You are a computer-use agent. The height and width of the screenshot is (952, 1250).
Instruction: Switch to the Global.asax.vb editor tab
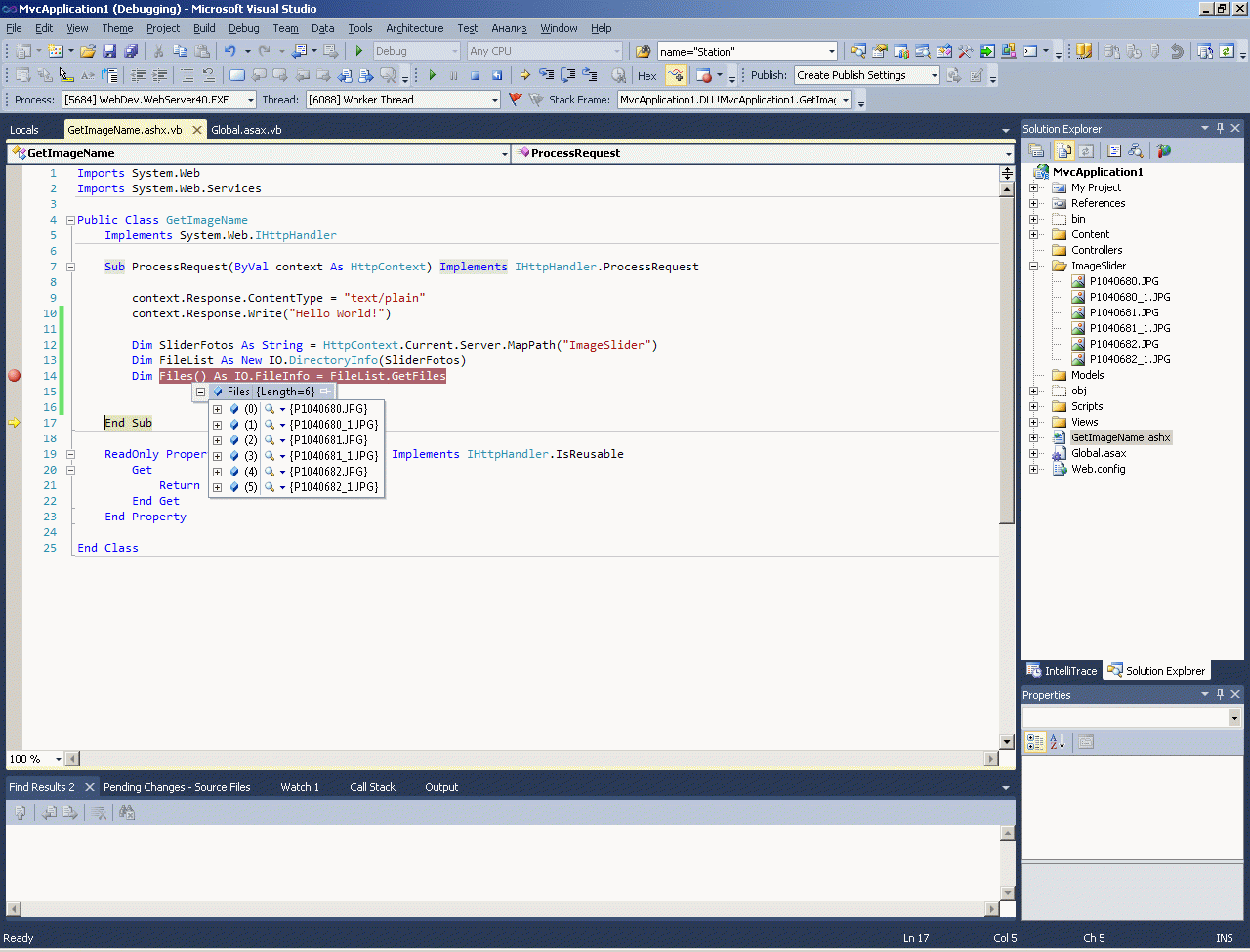coord(246,130)
